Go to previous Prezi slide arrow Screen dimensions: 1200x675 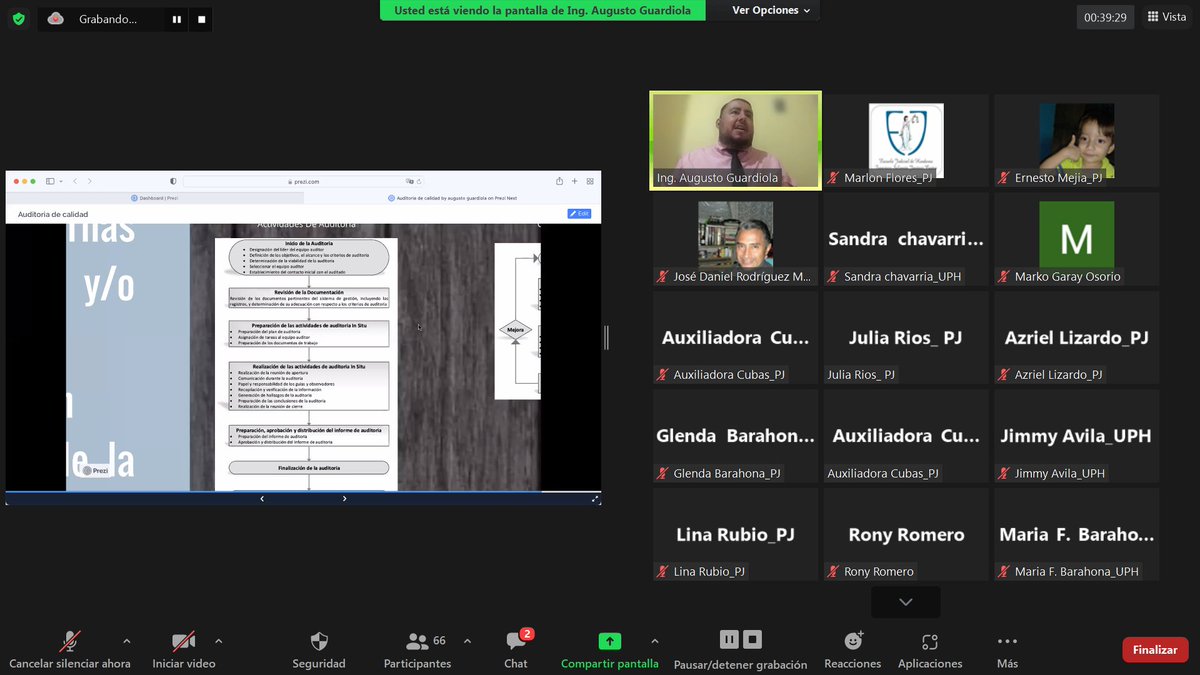click(262, 498)
